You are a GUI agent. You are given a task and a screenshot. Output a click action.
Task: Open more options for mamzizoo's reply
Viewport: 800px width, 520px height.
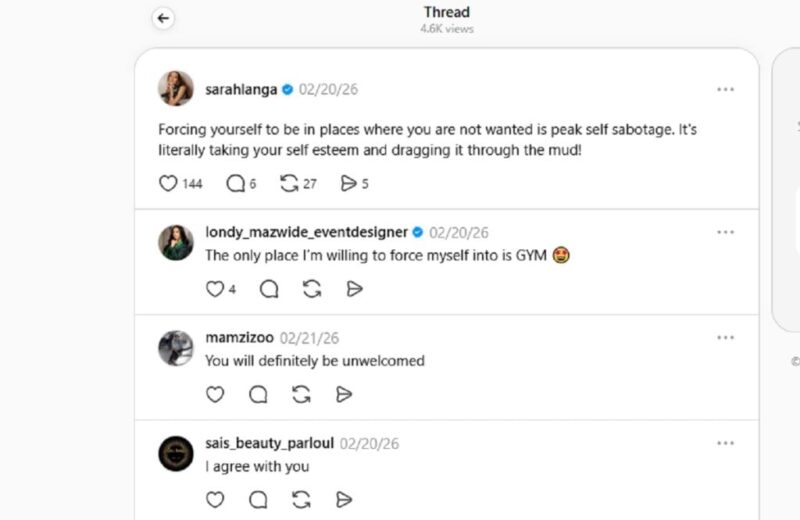(x=726, y=337)
